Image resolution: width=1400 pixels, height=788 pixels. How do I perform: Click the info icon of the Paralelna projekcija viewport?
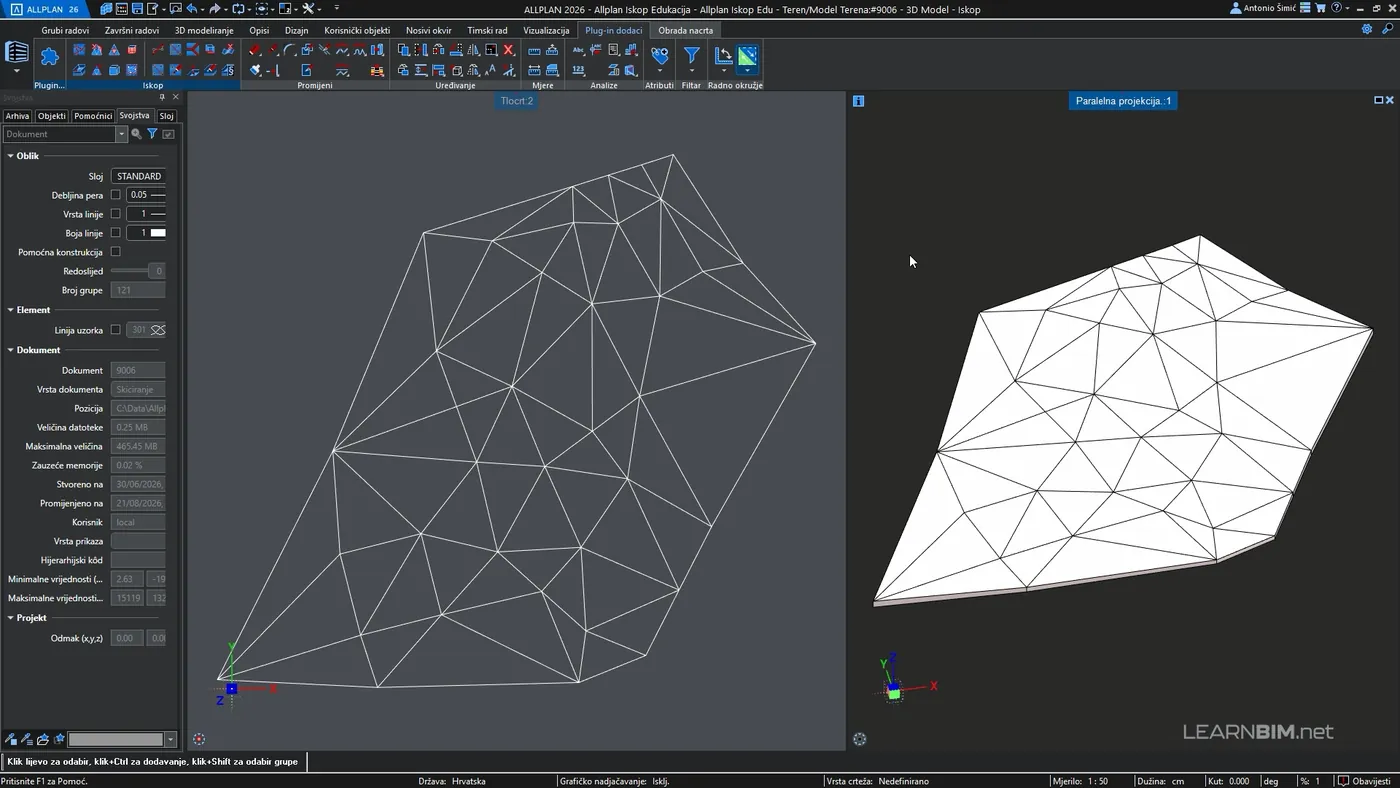[x=858, y=101]
